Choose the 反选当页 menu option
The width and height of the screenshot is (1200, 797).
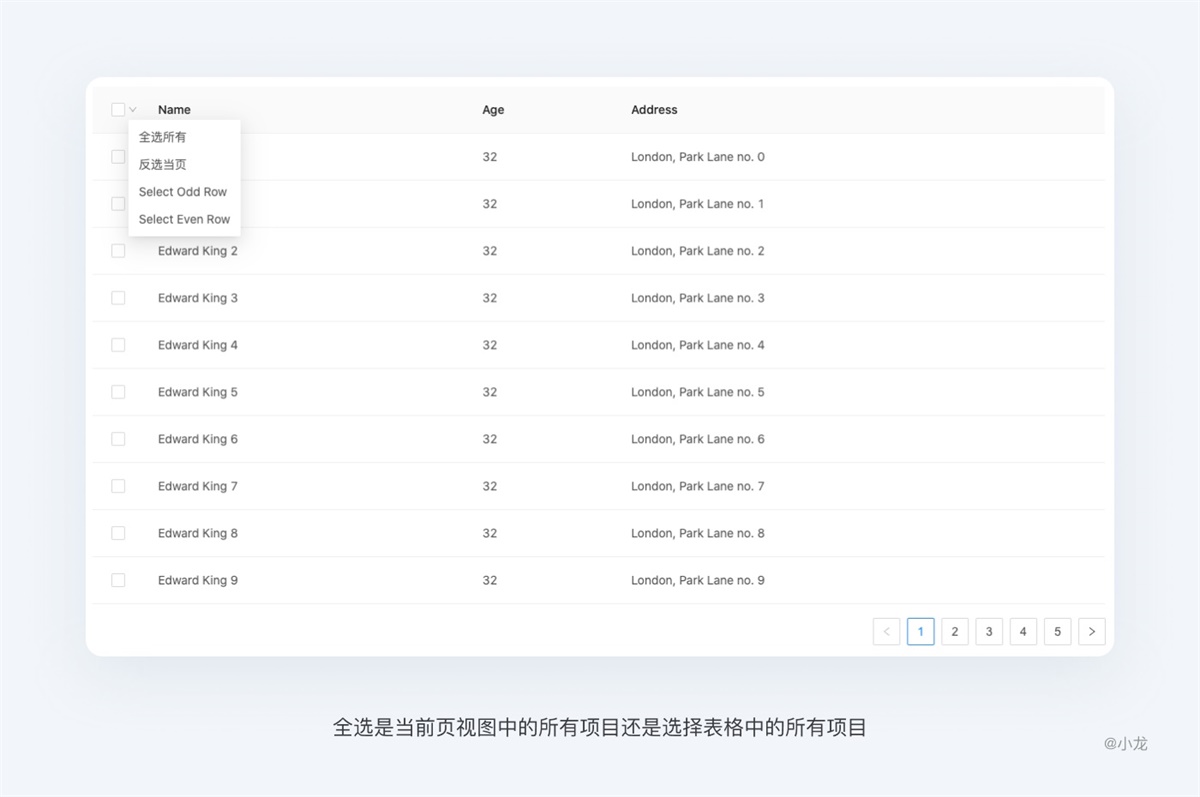(163, 164)
